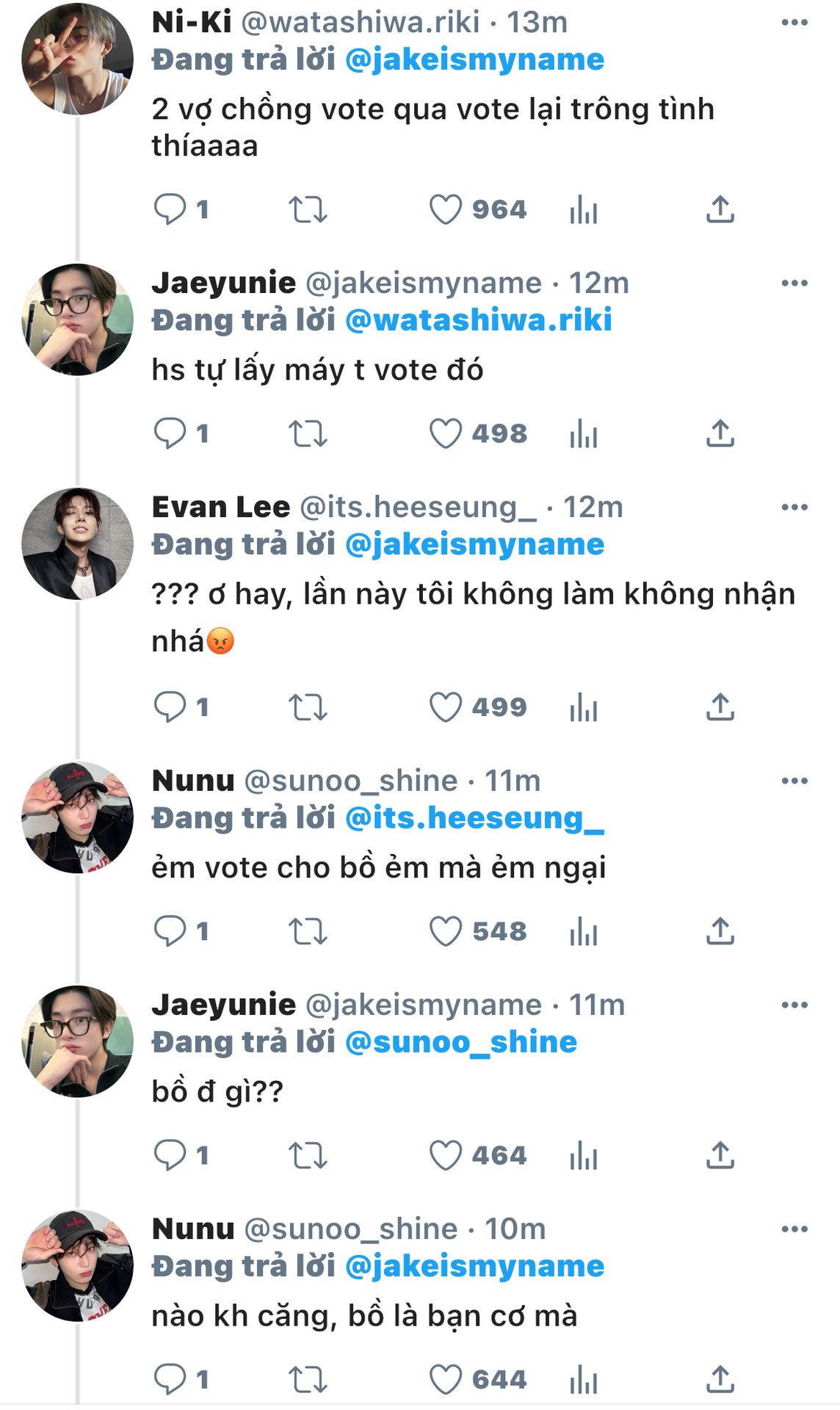Like Evan Lee's tweet with 499 likes

pyautogui.click(x=445, y=707)
